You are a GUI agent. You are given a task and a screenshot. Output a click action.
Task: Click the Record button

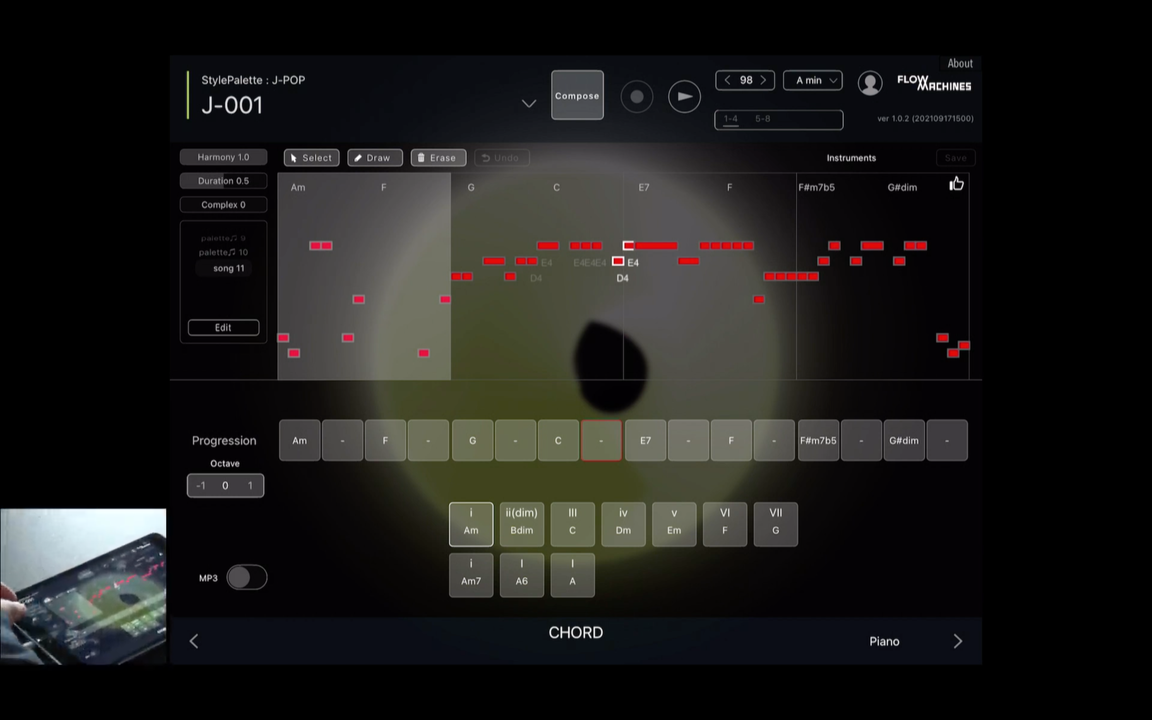(x=636, y=96)
